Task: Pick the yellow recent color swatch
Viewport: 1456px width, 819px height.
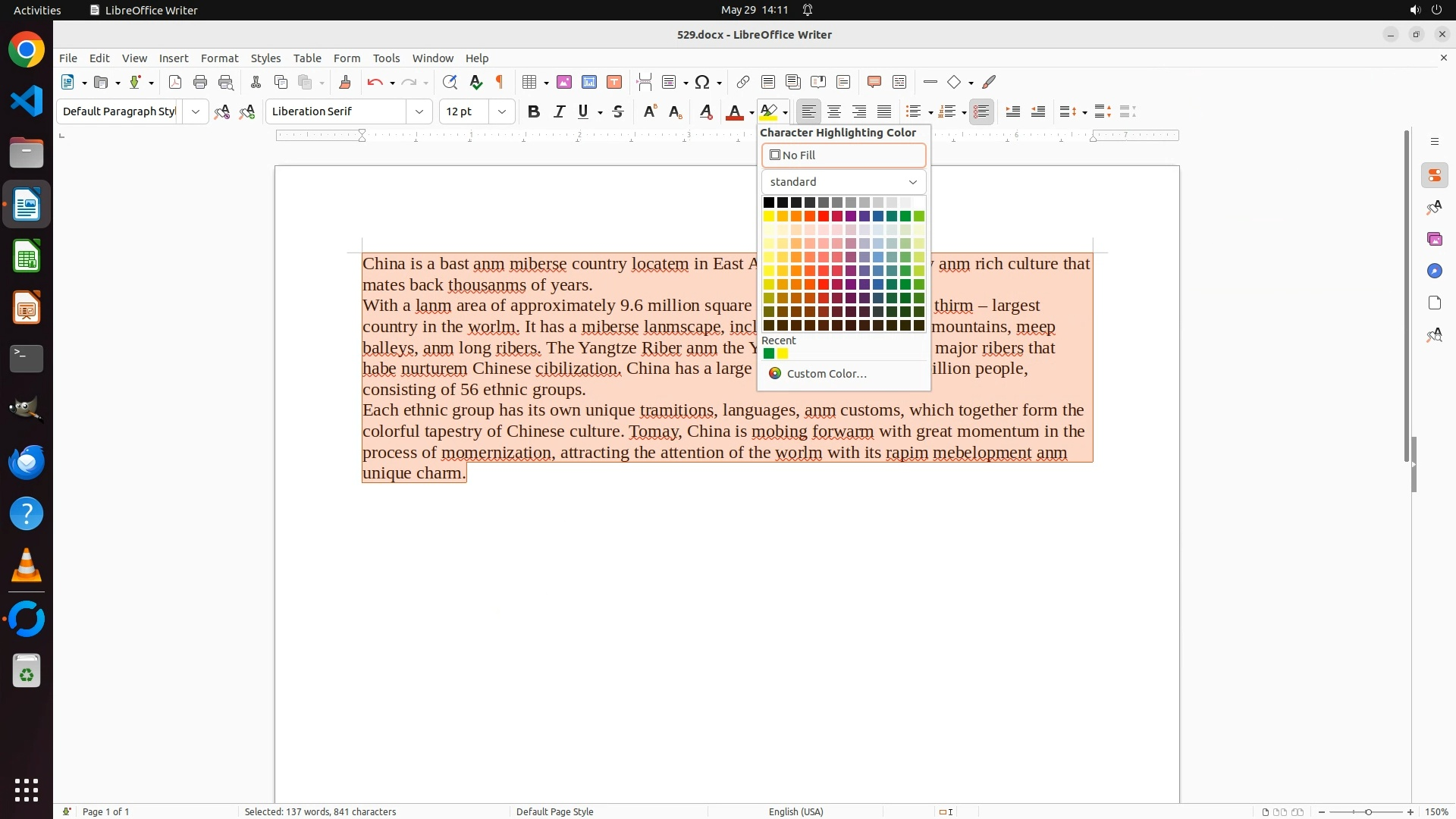Action: [783, 353]
